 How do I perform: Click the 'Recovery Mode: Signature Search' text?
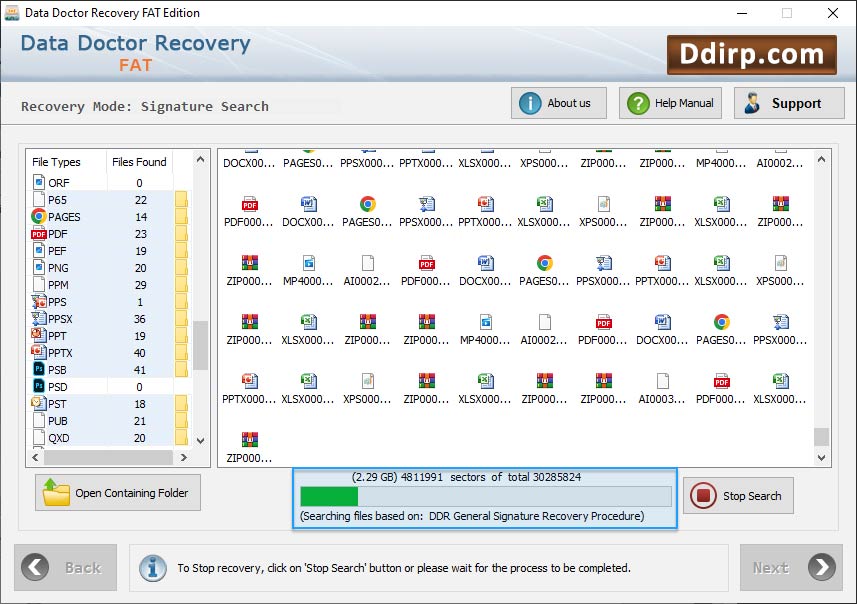coord(145,106)
